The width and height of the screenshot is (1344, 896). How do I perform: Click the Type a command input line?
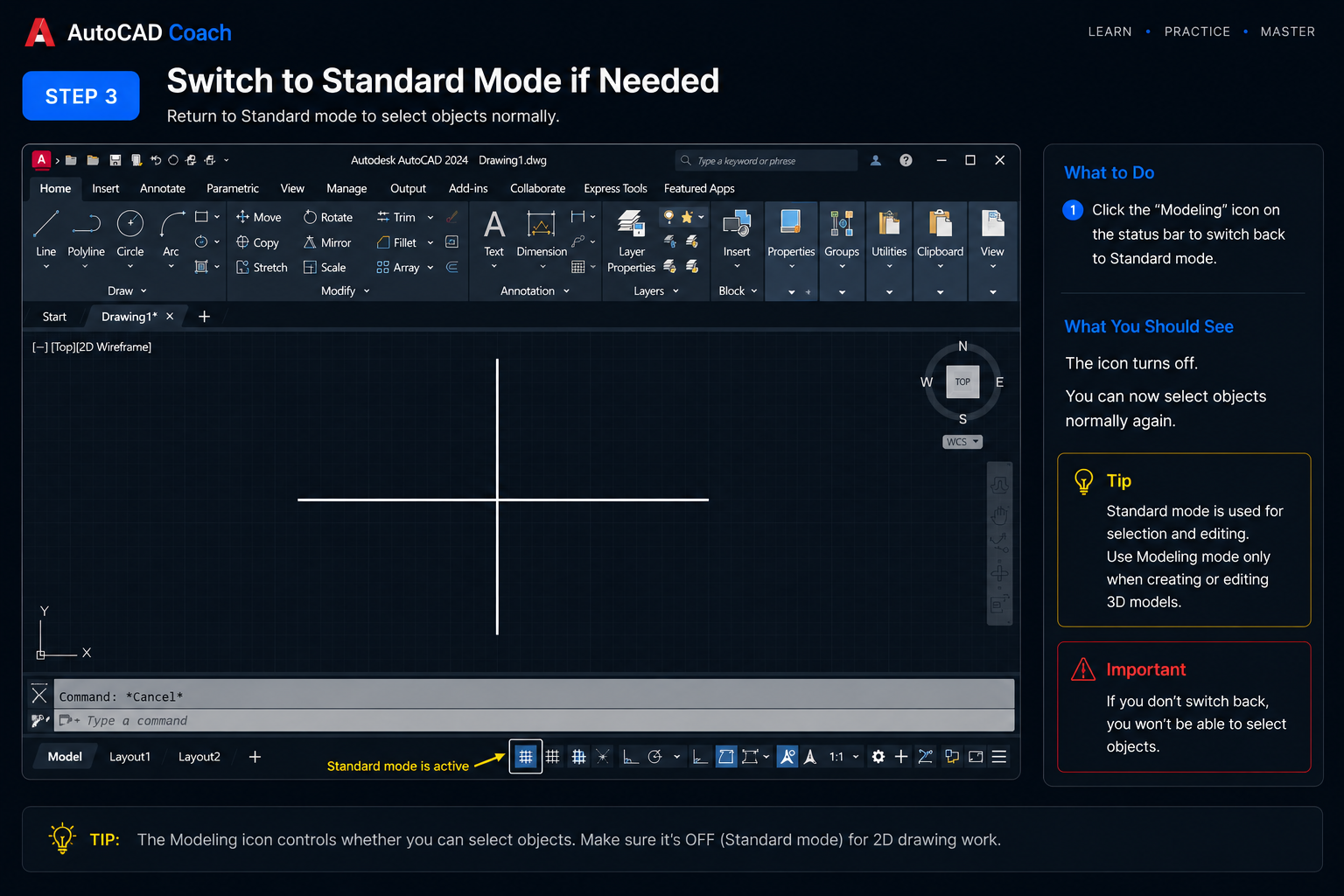[x=534, y=721]
